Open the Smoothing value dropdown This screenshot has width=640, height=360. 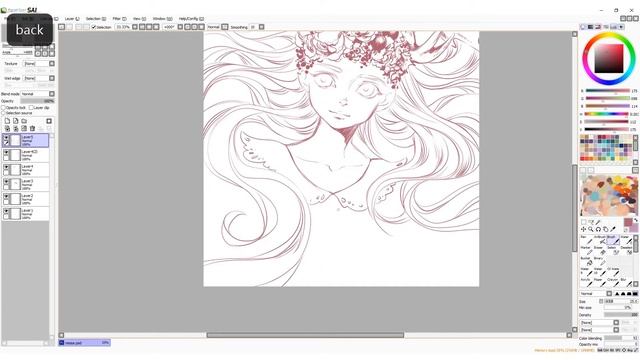[262, 27]
